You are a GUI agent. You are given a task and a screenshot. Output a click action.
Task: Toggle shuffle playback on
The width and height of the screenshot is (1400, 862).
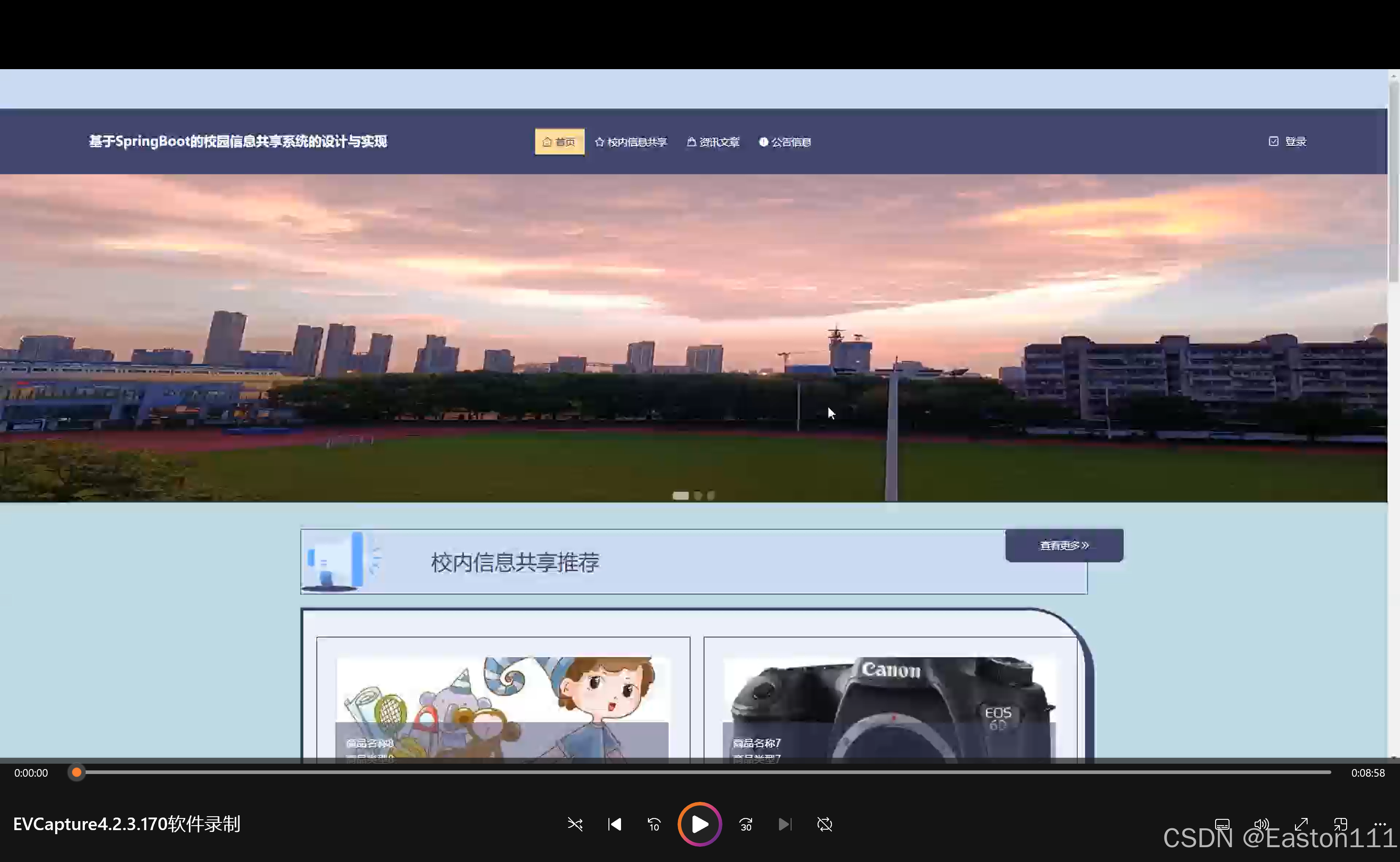(575, 824)
